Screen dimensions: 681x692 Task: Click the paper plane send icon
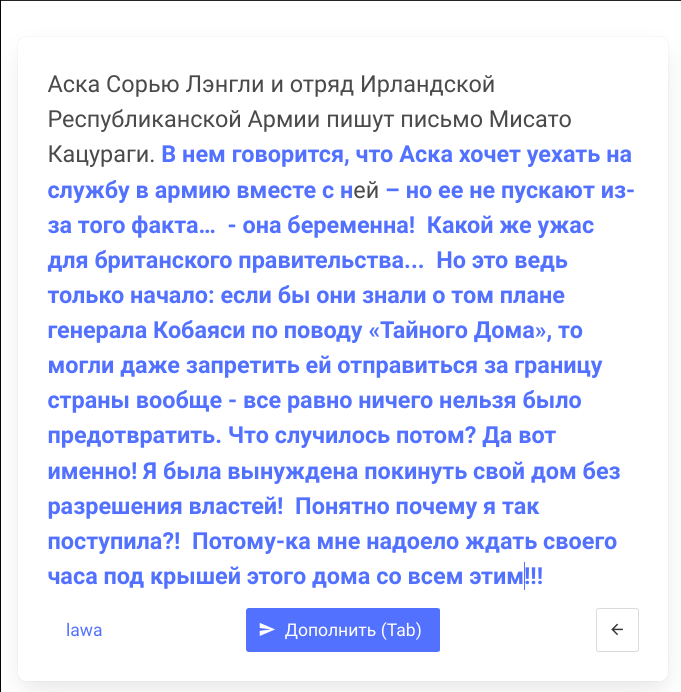pos(267,630)
